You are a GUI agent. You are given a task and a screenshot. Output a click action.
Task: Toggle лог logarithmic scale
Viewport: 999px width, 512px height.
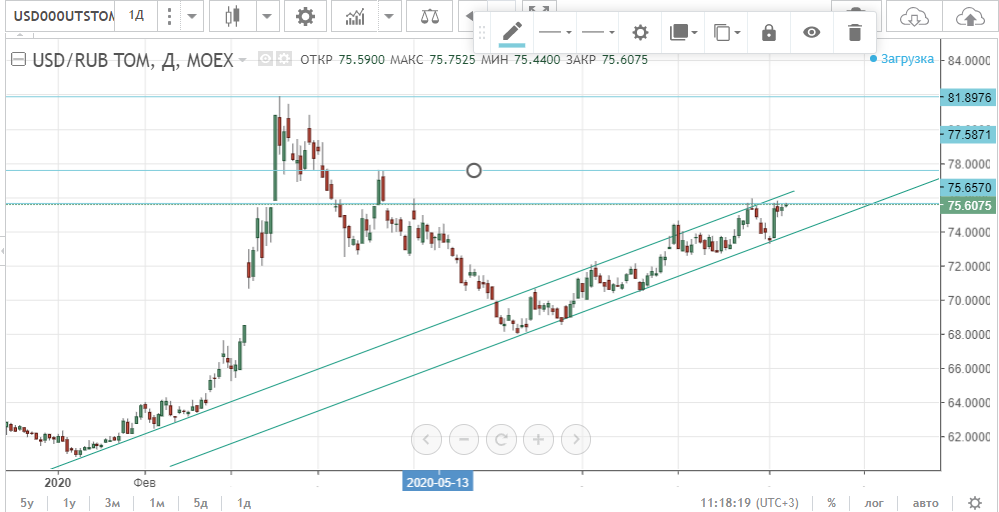click(x=874, y=503)
